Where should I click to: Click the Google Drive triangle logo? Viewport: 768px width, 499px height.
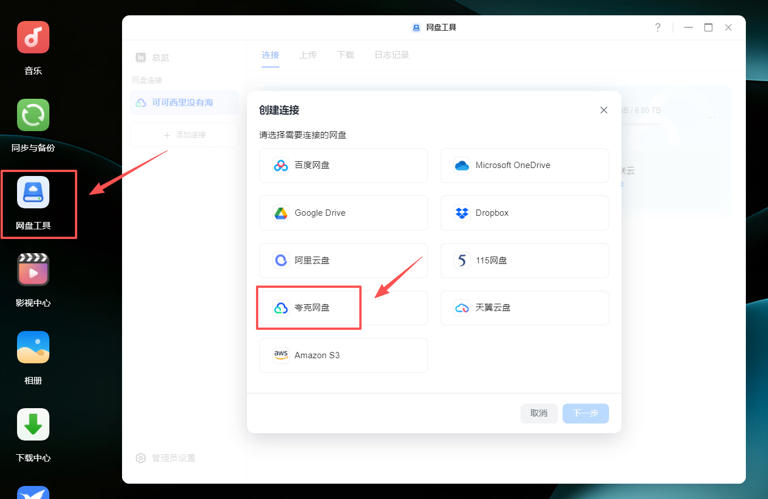pyautogui.click(x=281, y=213)
